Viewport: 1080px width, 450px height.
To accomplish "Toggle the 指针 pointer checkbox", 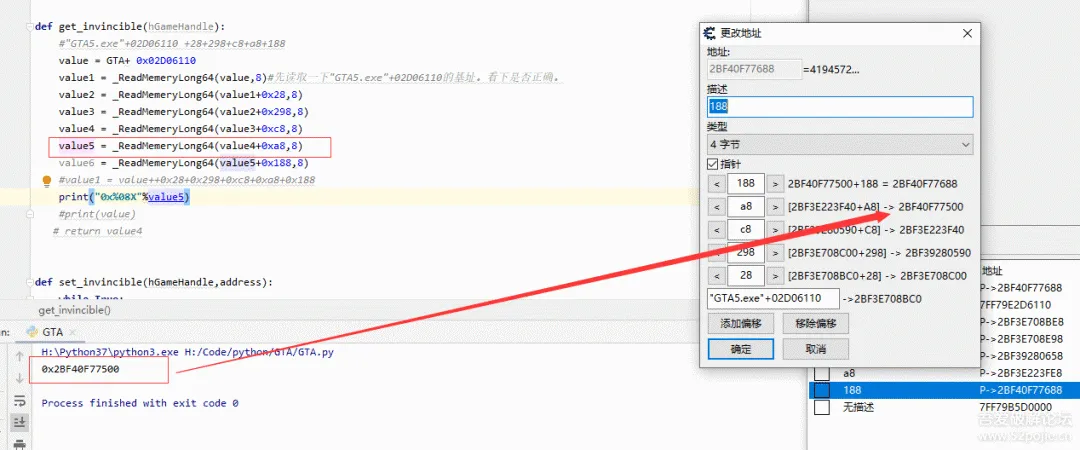I will coord(712,165).
